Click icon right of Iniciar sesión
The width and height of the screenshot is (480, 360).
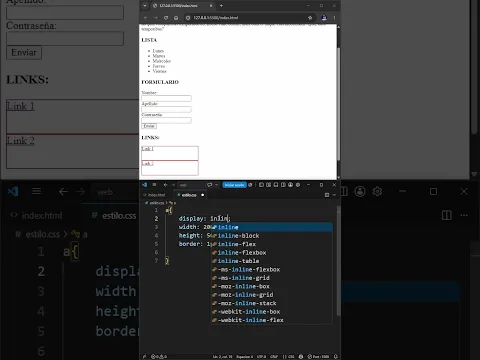(x=250, y=185)
